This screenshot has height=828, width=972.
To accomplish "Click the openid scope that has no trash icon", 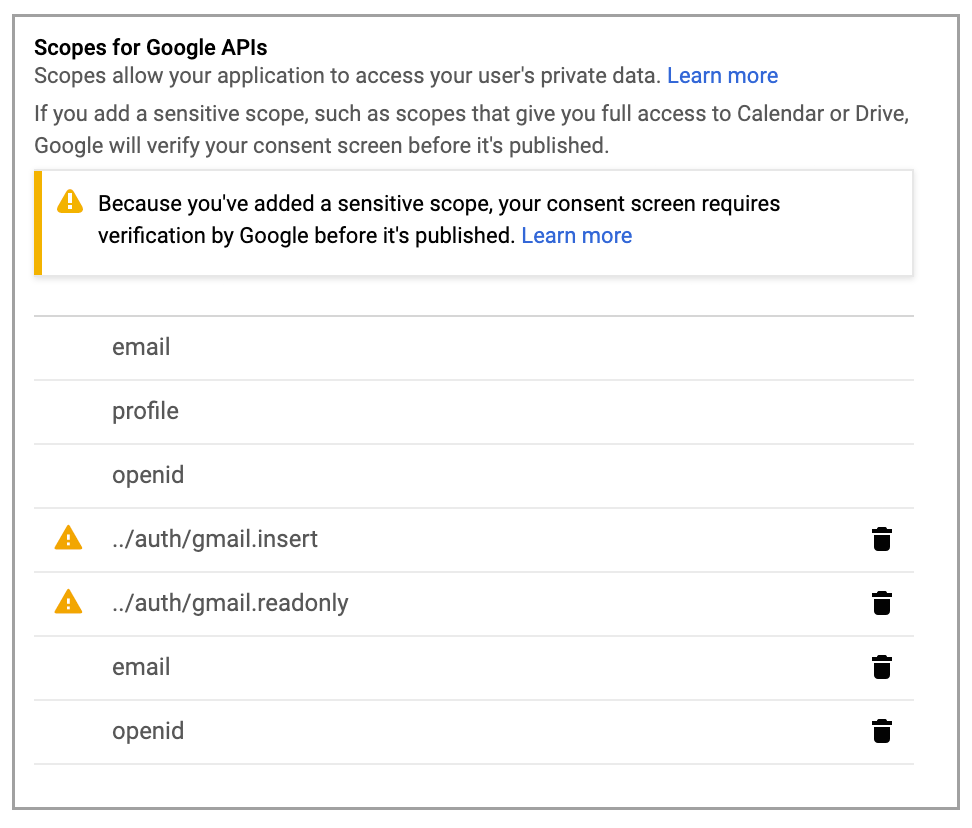I will pos(148,475).
